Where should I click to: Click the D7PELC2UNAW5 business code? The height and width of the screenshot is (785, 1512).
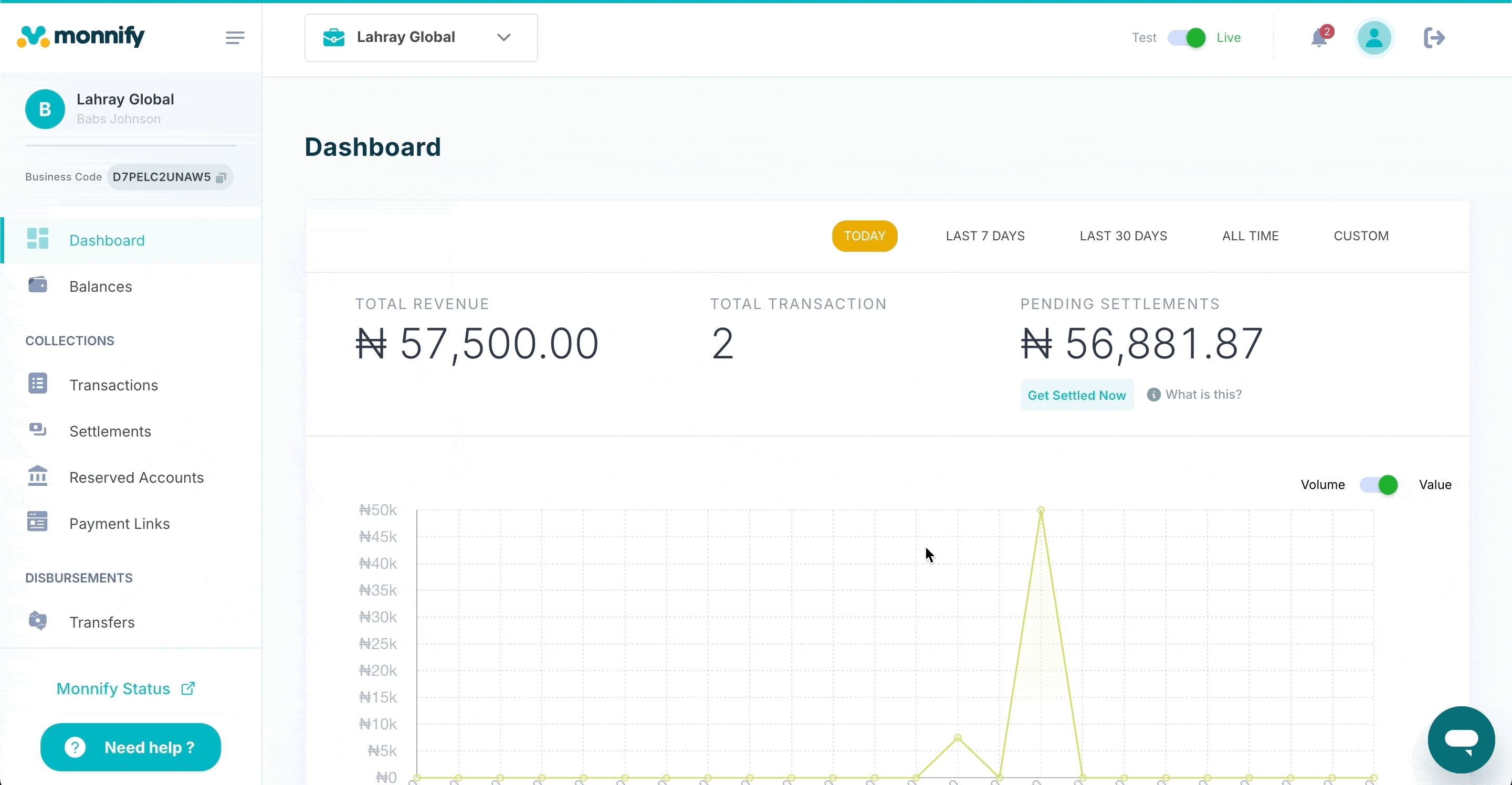tap(161, 177)
